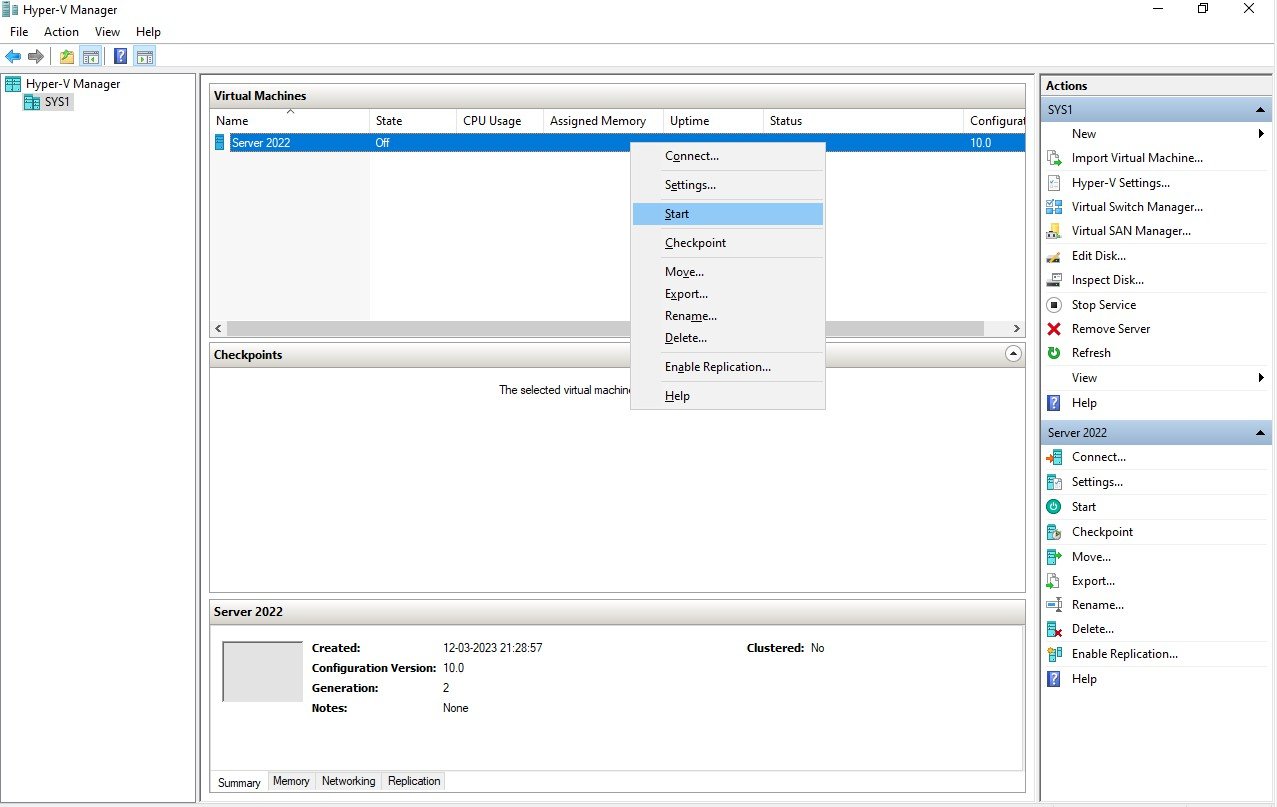Click the Help icon under SYS1 actions
This screenshot has width=1277, height=807.
tap(1054, 403)
